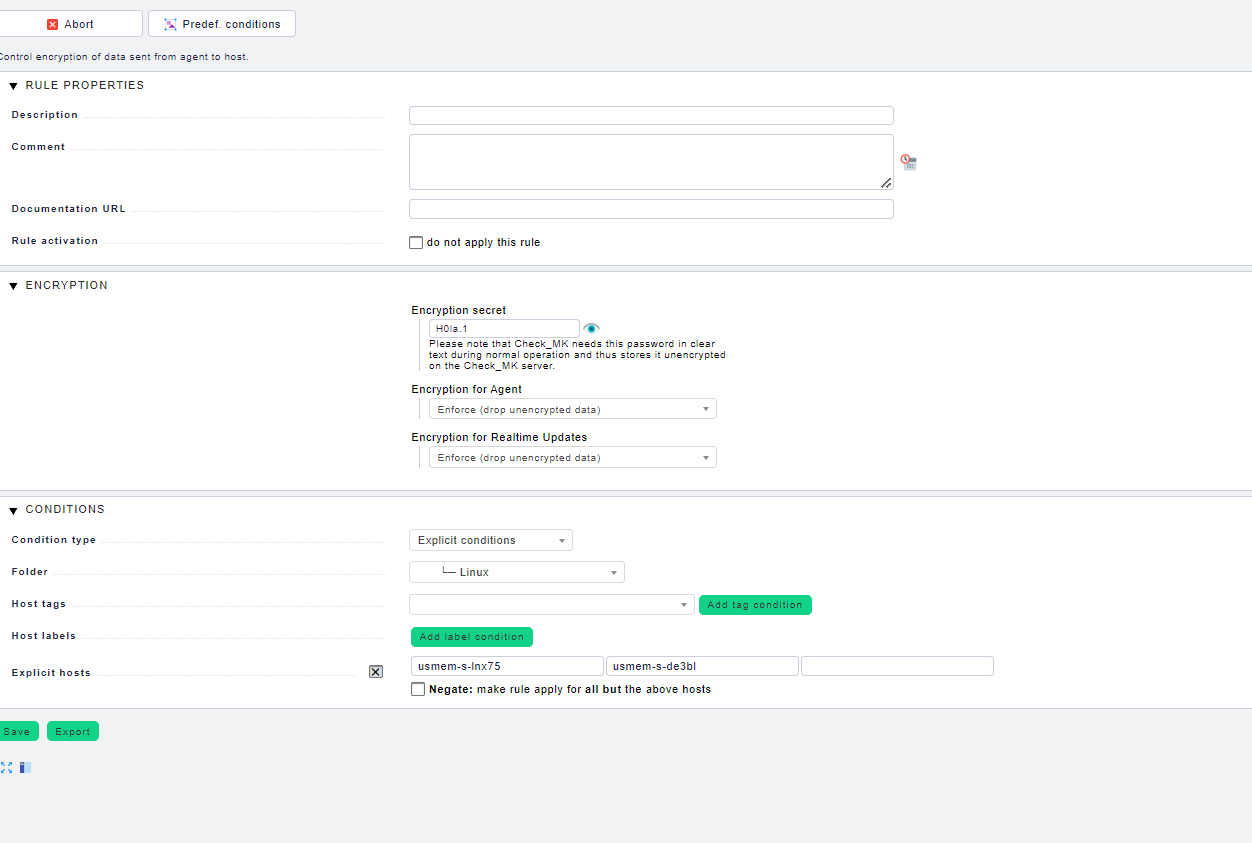Show encryption secret with eye icon
This screenshot has width=1252, height=843.
coord(591,328)
